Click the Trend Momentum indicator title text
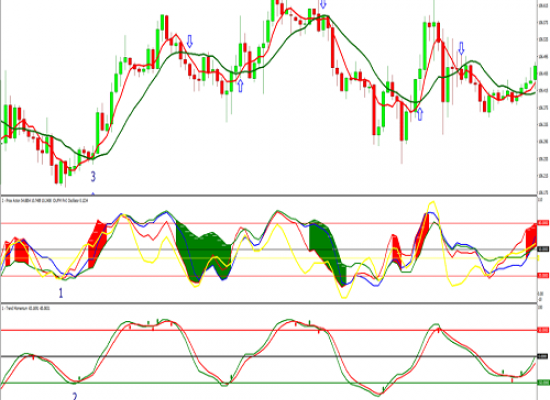The height and width of the screenshot is (400, 550). (x=26, y=308)
